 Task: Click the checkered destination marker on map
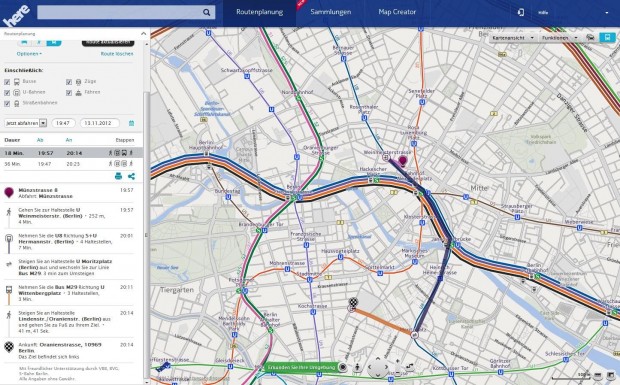(353, 303)
